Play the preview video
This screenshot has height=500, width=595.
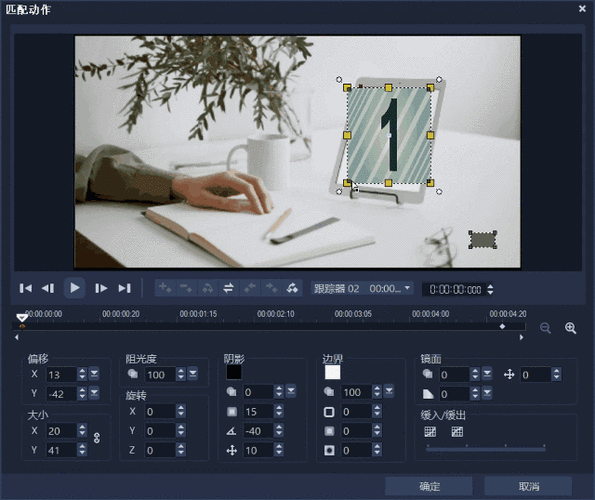[x=74, y=288]
